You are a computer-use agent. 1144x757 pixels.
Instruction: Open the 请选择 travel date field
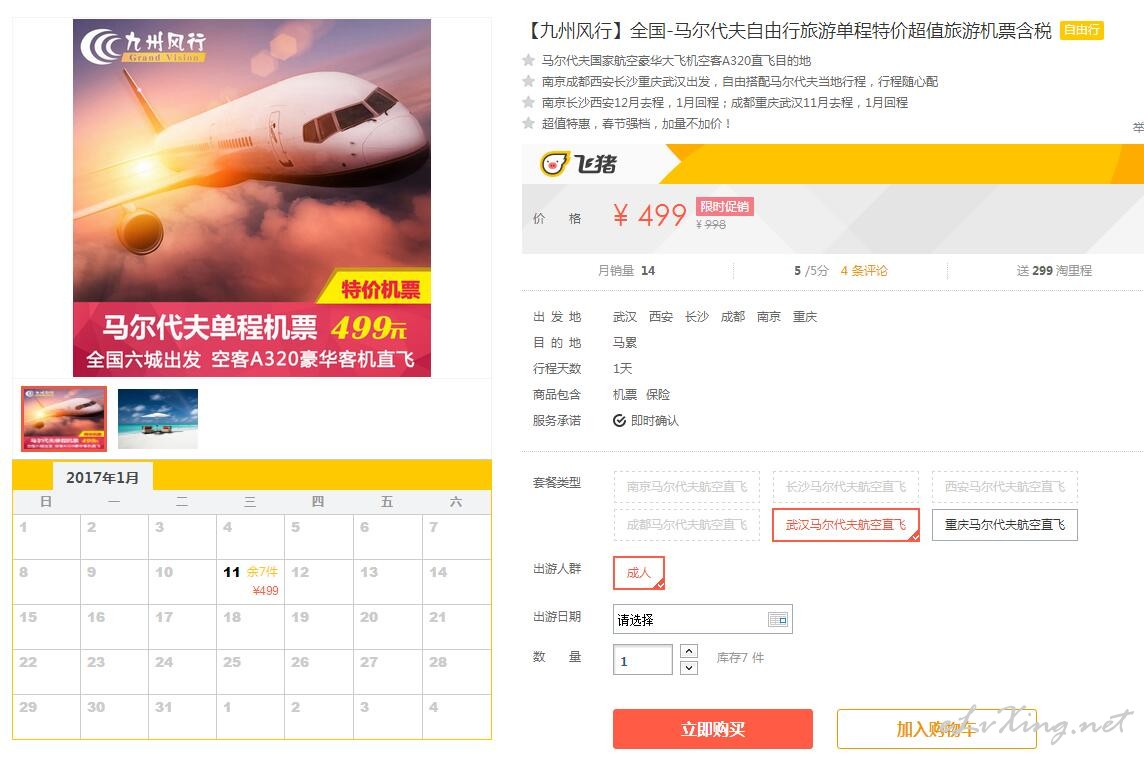[x=703, y=620]
